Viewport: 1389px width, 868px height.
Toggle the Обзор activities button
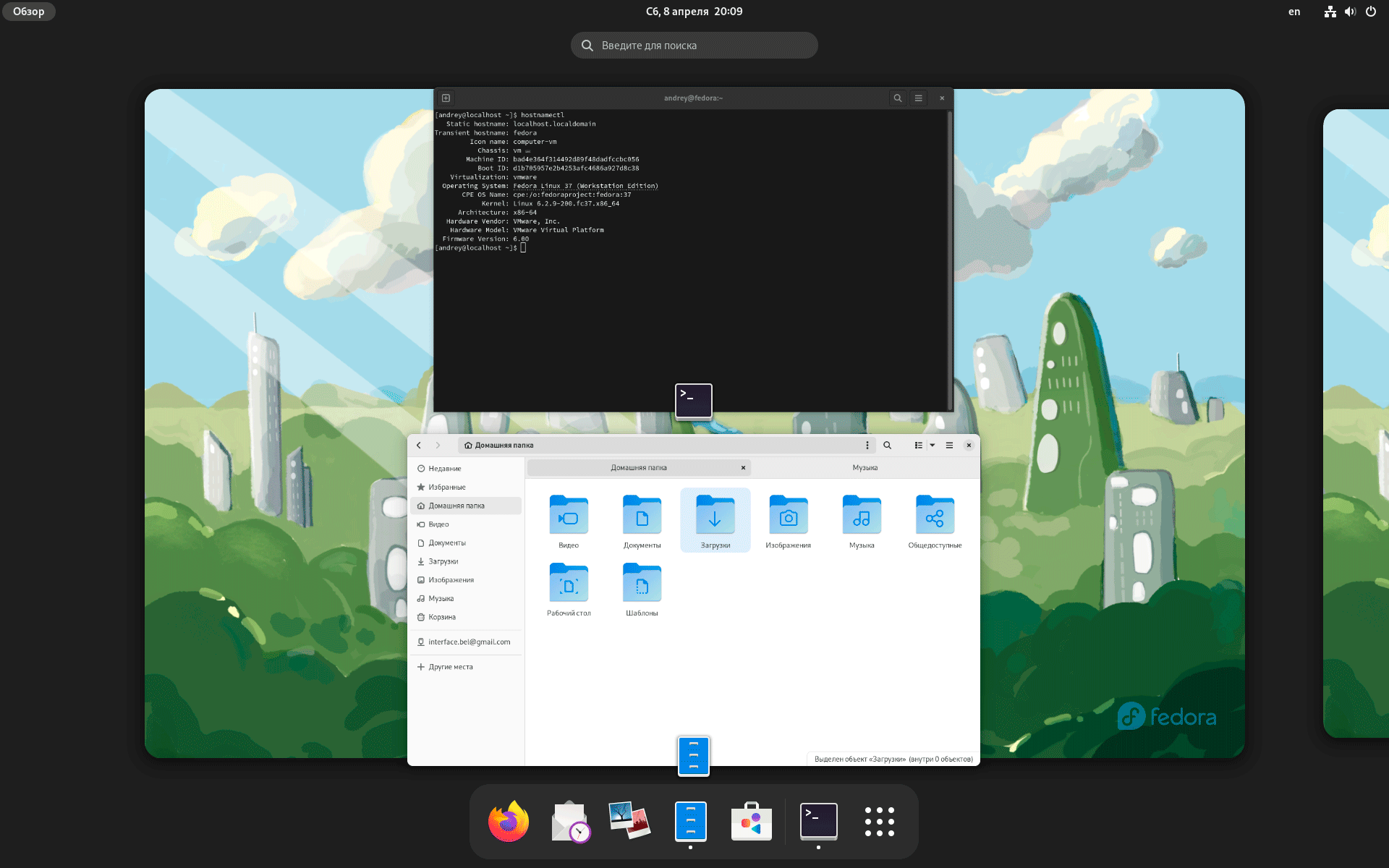point(29,12)
